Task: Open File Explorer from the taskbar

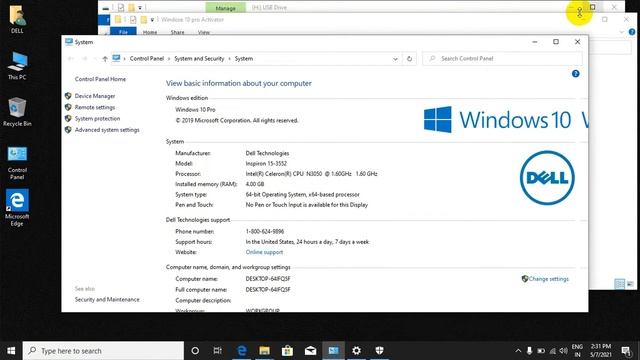Action: click(264, 351)
